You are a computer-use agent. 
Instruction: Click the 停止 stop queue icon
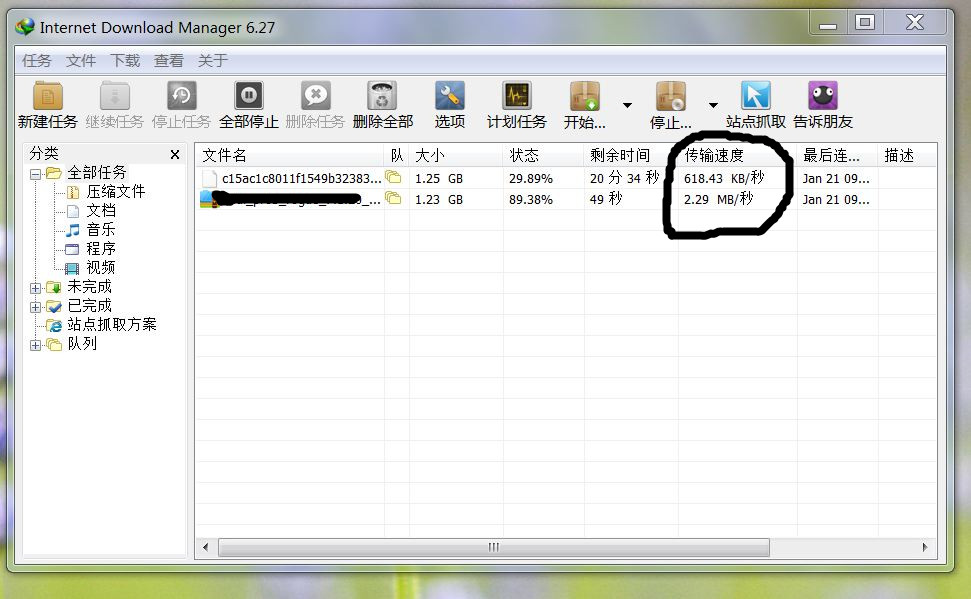coord(671,96)
